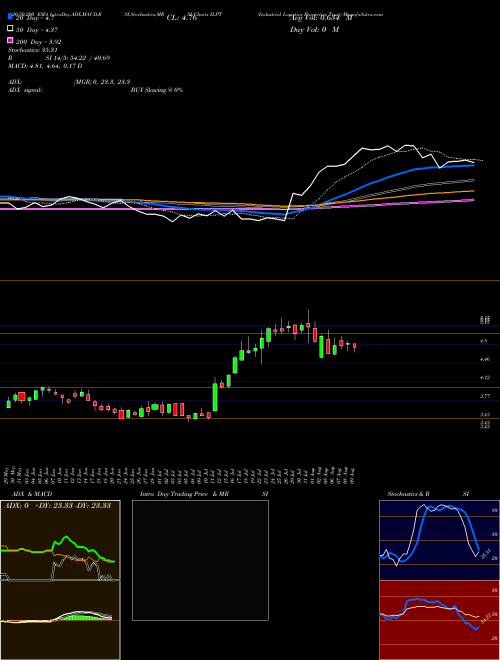Click the MunafaSutra.com site title link
This screenshot has height=660, width=500.
pos(364,14)
